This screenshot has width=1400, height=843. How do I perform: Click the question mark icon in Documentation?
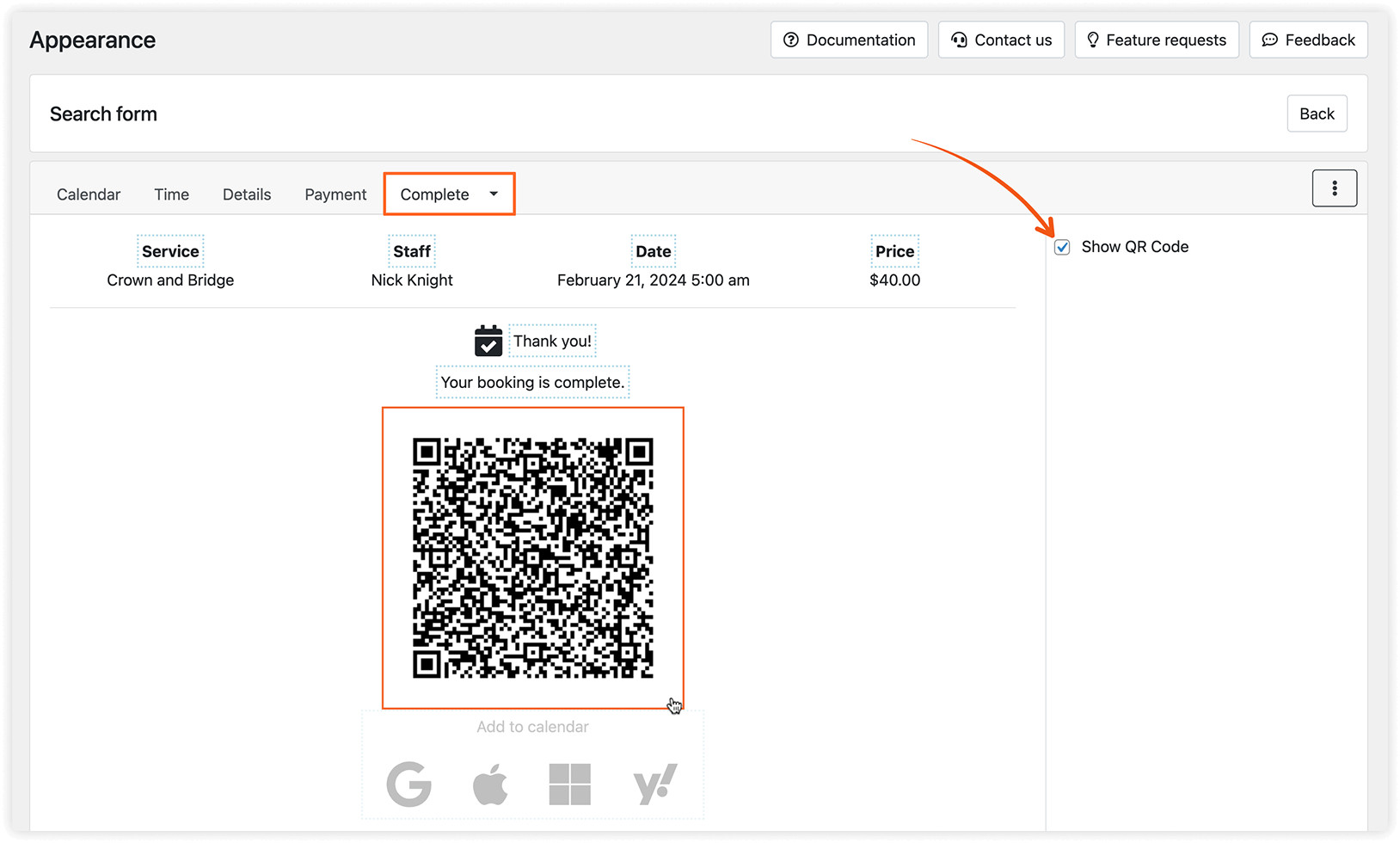pos(791,40)
